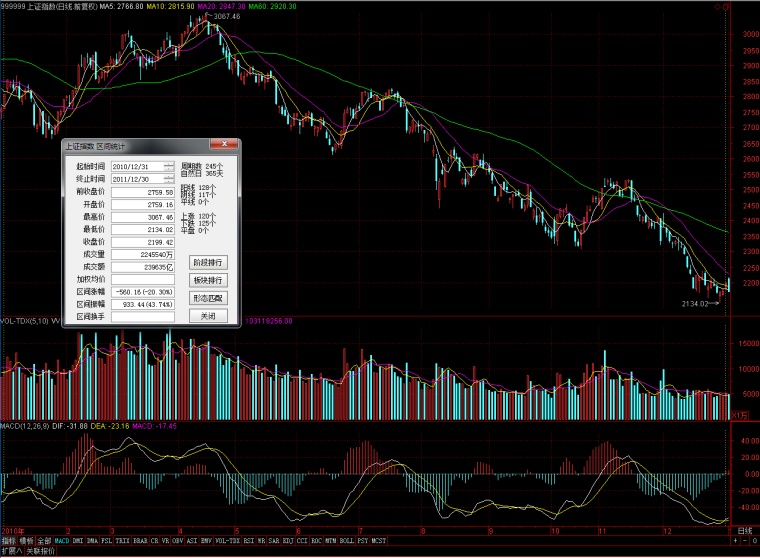Click the minus zoom-out icon at bottom right
This screenshot has width=760, height=558.
pos(745,541)
